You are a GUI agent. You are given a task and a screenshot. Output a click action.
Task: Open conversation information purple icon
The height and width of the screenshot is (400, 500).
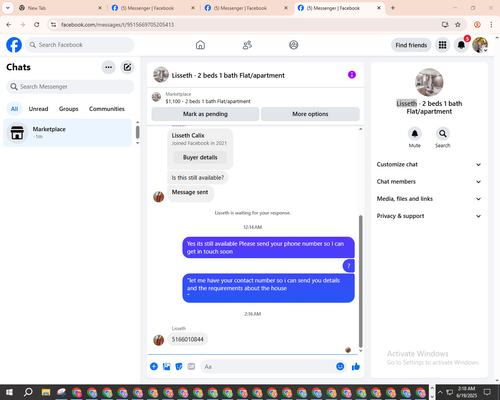coord(352,75)
